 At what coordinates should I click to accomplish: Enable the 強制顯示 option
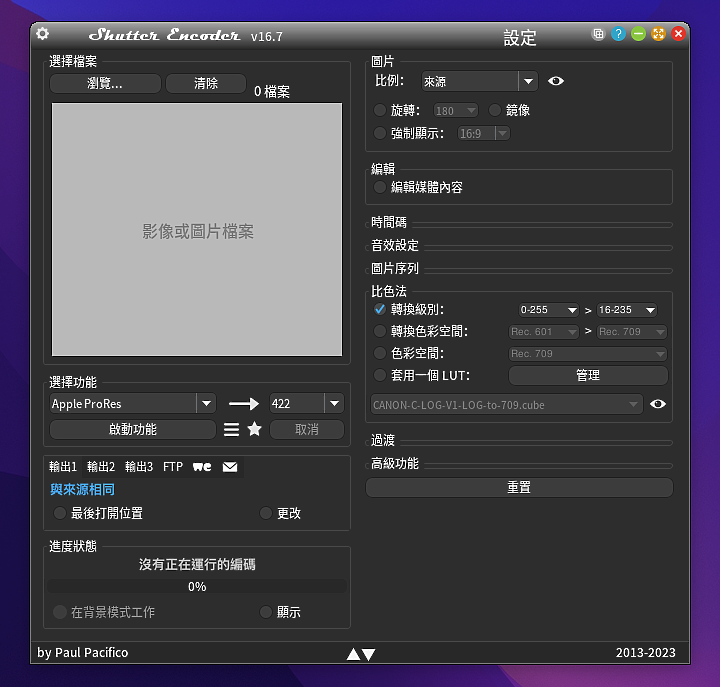(380, 133)
